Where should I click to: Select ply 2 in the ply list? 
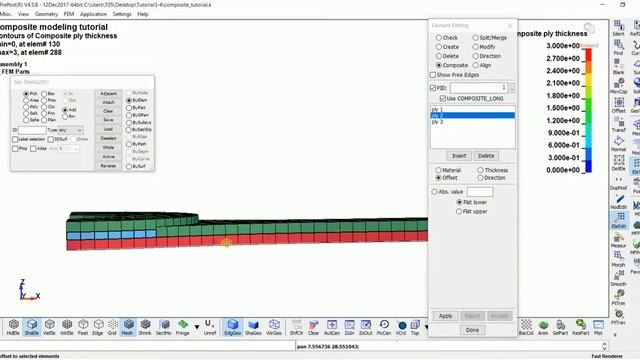(473, 116)
